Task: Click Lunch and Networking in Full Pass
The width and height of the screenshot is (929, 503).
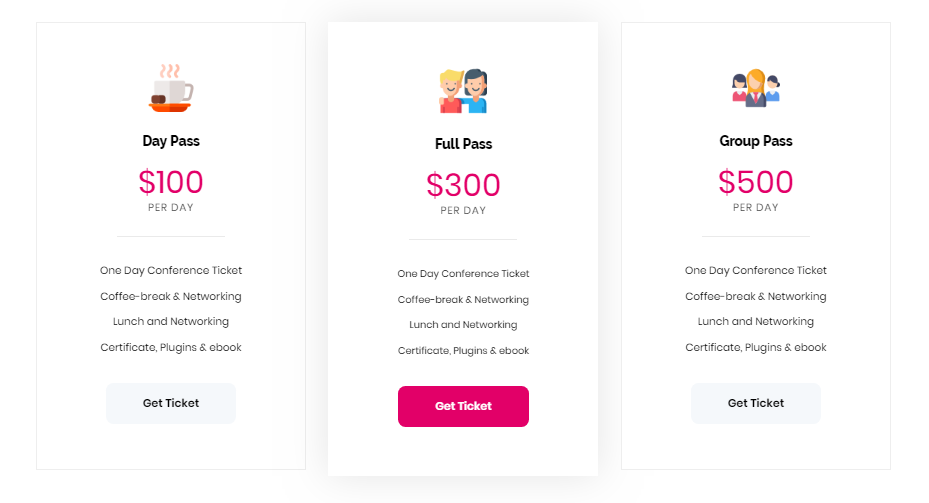Action: (x=463, y=324)
